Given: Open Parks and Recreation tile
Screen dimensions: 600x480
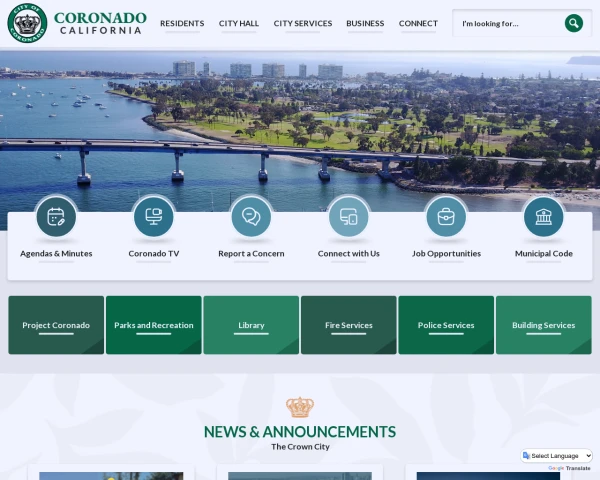Looking at the screenshot, I should tap(154, 325).
